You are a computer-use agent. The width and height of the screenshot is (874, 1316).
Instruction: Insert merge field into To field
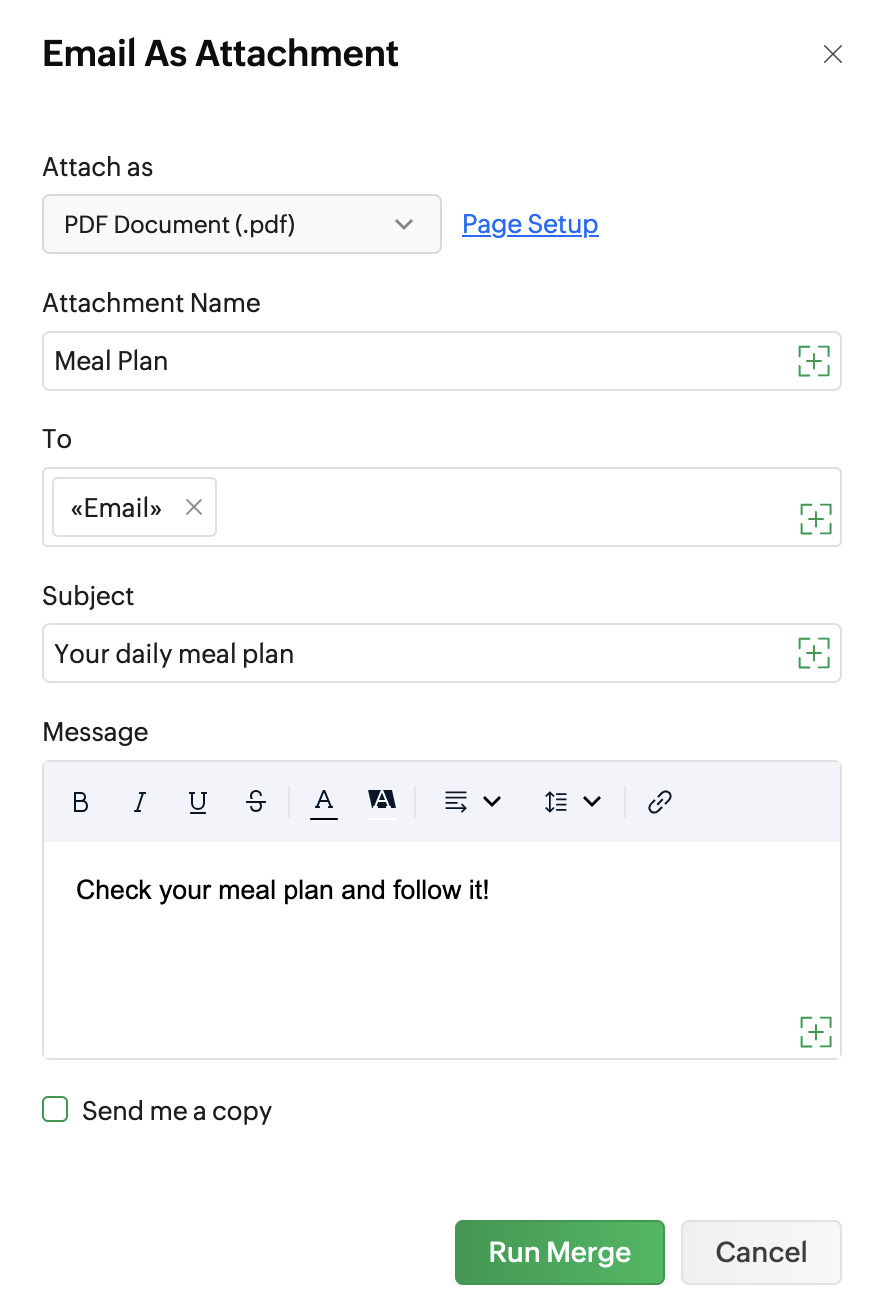coord(816,518)
